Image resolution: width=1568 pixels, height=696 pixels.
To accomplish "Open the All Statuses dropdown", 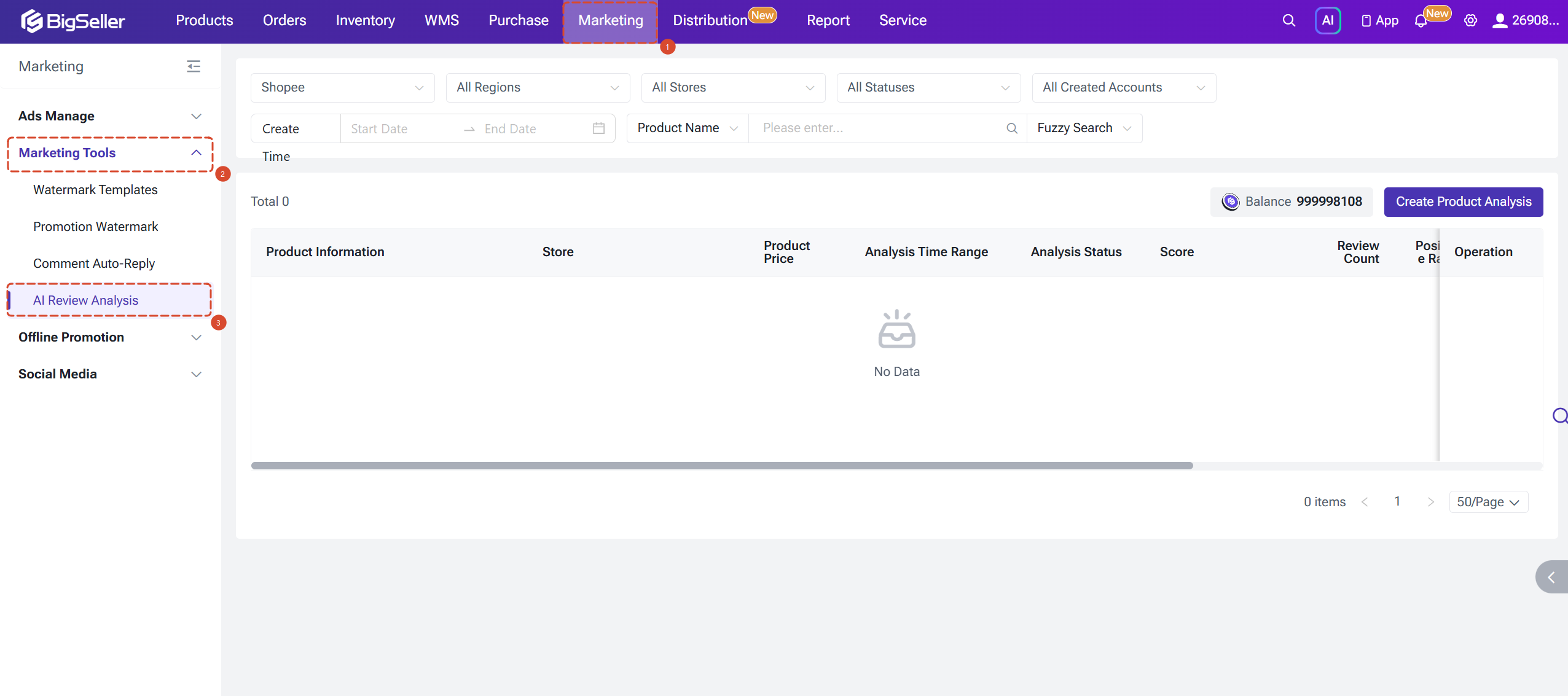I will [929, 87].
